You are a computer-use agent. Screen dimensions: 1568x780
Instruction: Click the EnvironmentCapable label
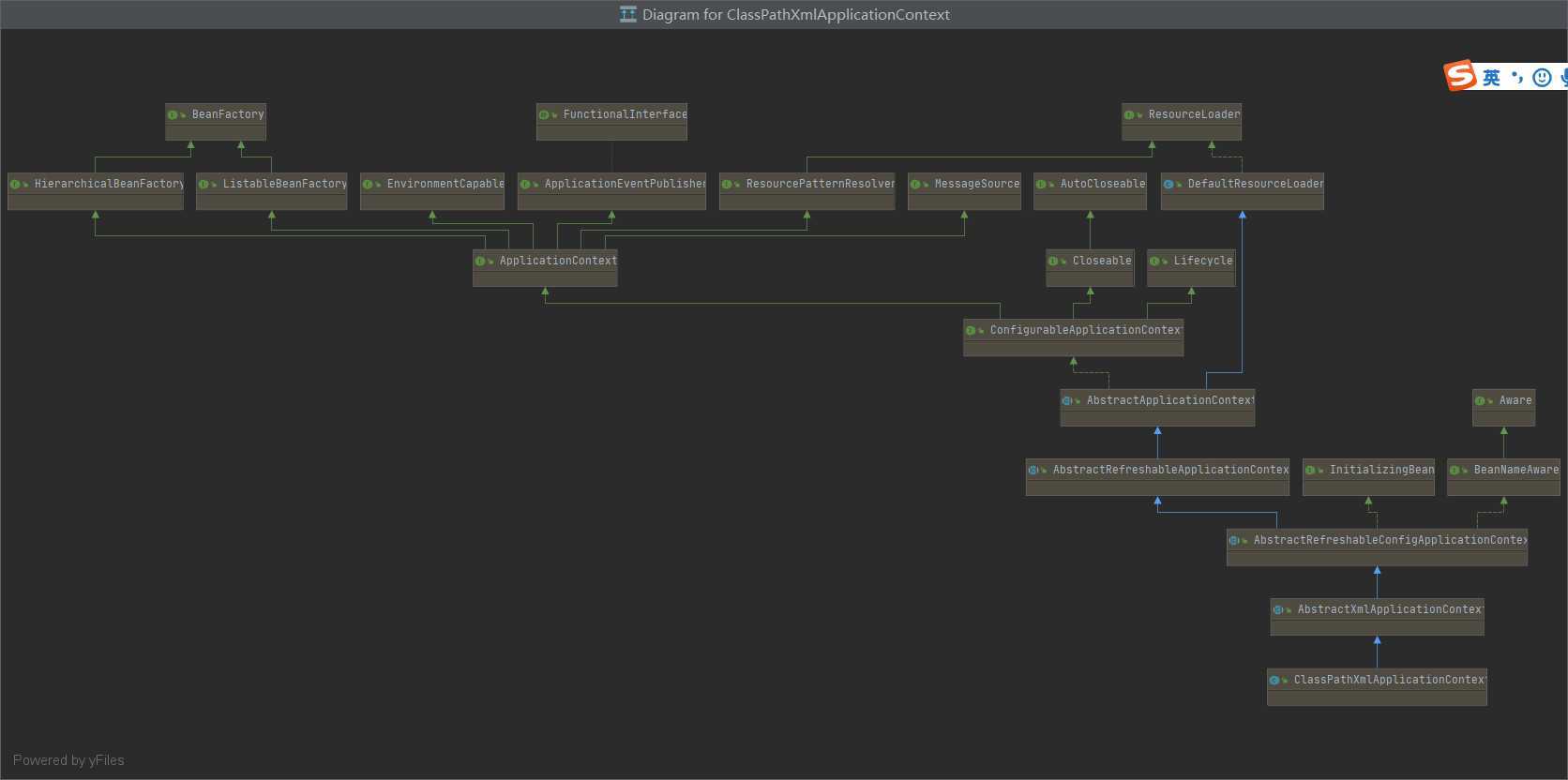click(445, 184)
